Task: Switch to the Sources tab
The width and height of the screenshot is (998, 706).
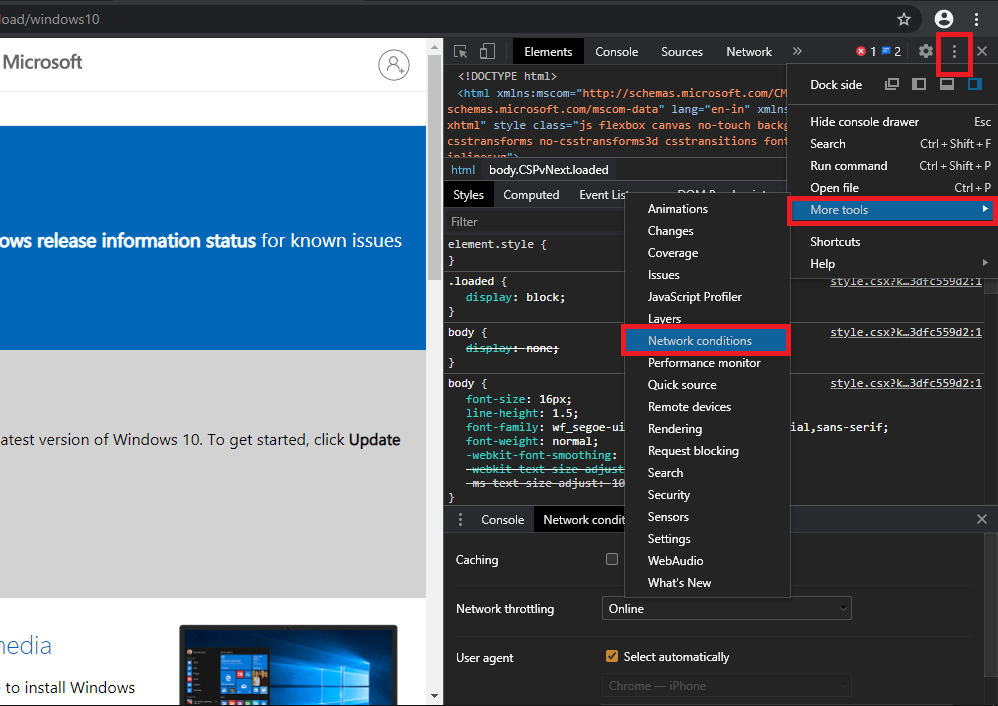Action: click(682, 51)
